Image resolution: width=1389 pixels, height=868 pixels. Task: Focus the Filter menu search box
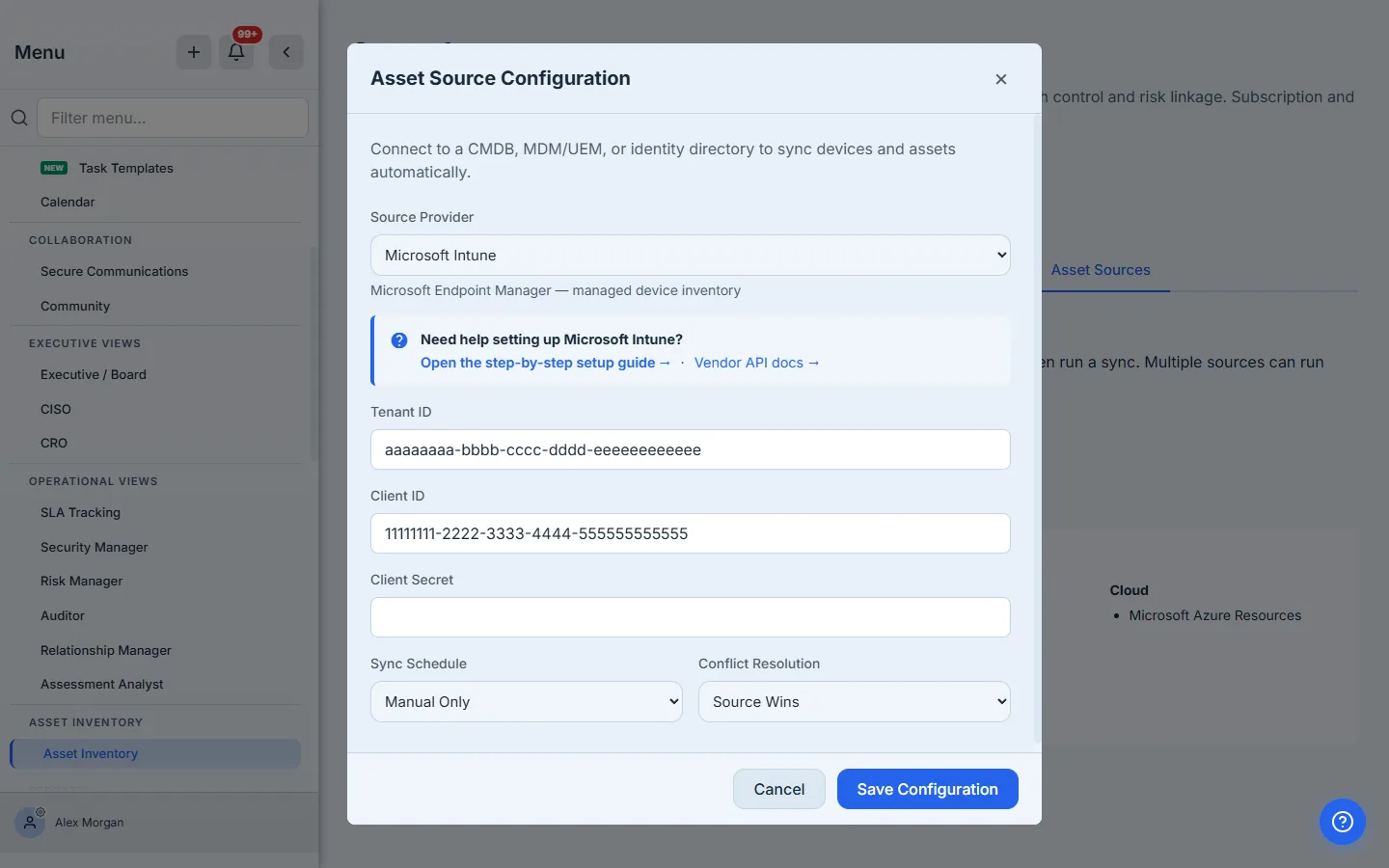(x=173, y=118)
